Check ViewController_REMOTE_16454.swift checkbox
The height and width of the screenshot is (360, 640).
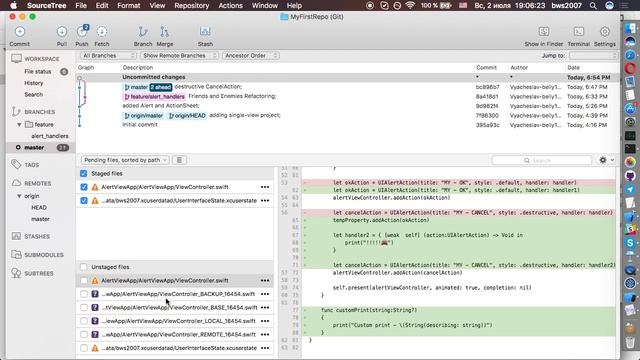[84, 334]
